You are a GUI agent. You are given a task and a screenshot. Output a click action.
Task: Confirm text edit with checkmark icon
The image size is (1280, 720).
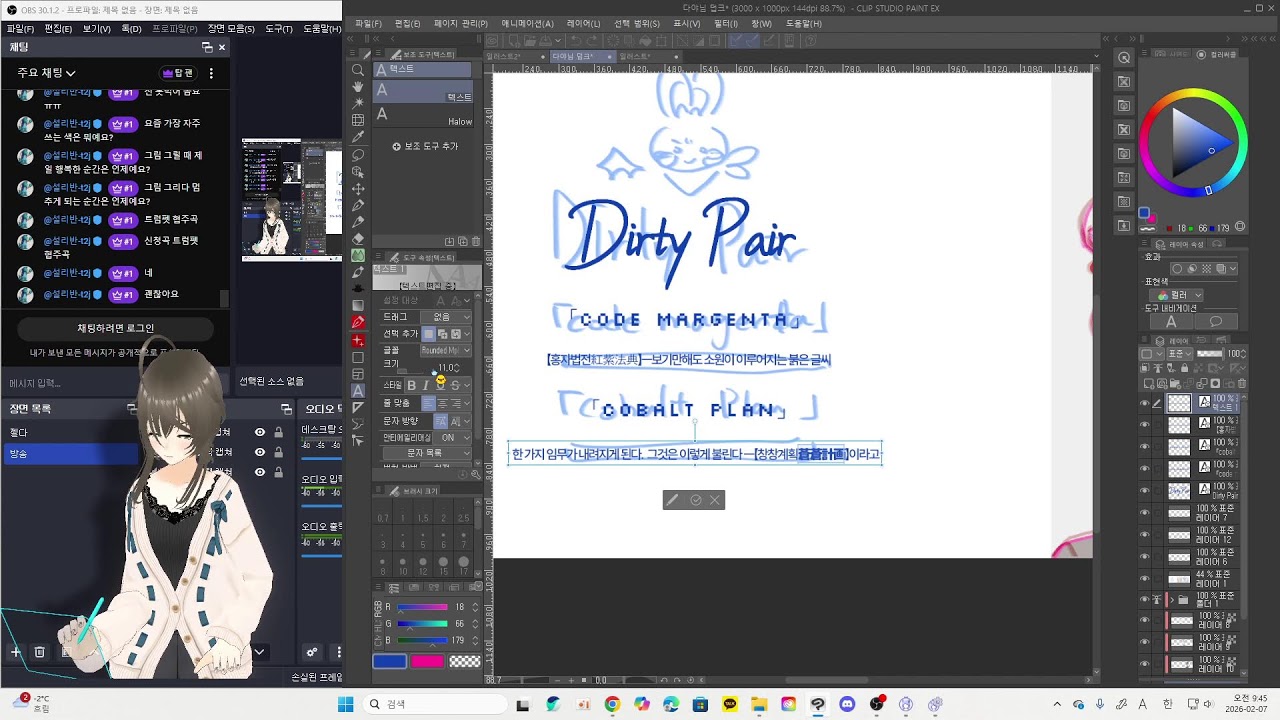click(695, 500)
